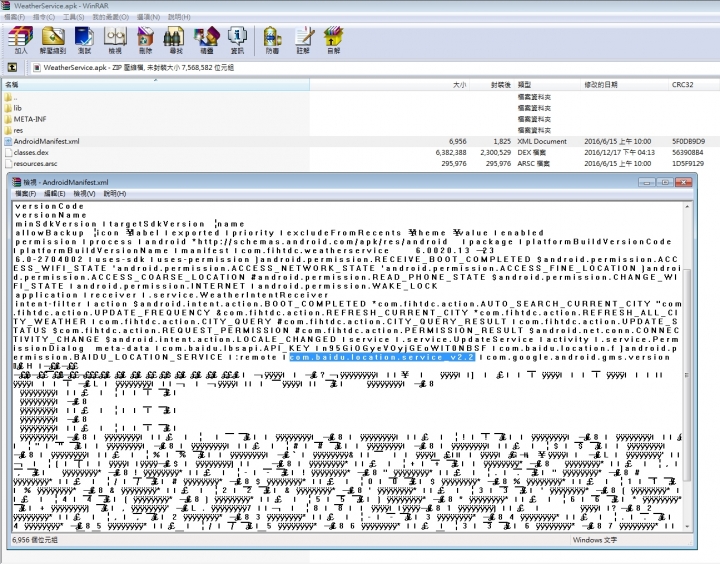This screenshot has width=720, height=564.
Task: Sort files by 大小 size column header
Action: [x=389, y=85]
